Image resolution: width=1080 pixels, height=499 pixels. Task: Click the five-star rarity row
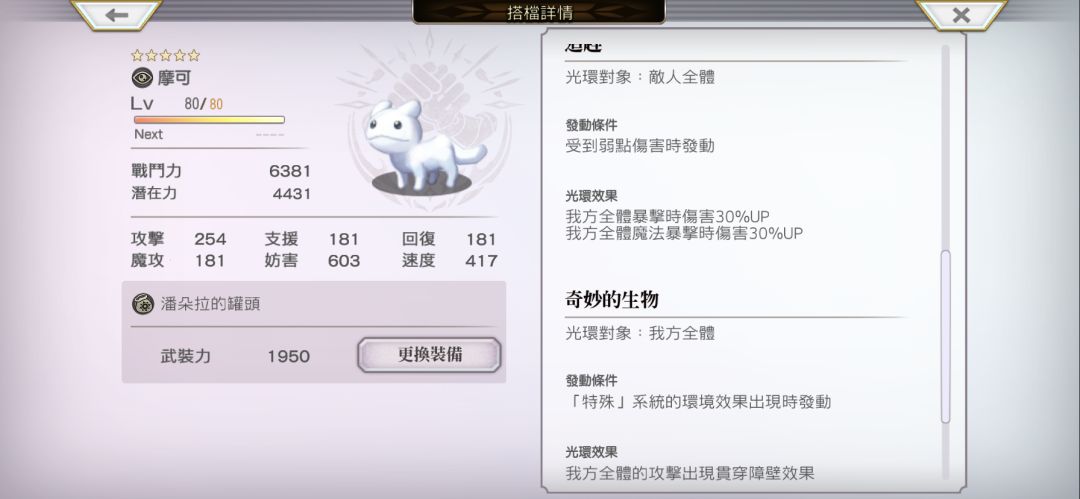coord(165,55)
